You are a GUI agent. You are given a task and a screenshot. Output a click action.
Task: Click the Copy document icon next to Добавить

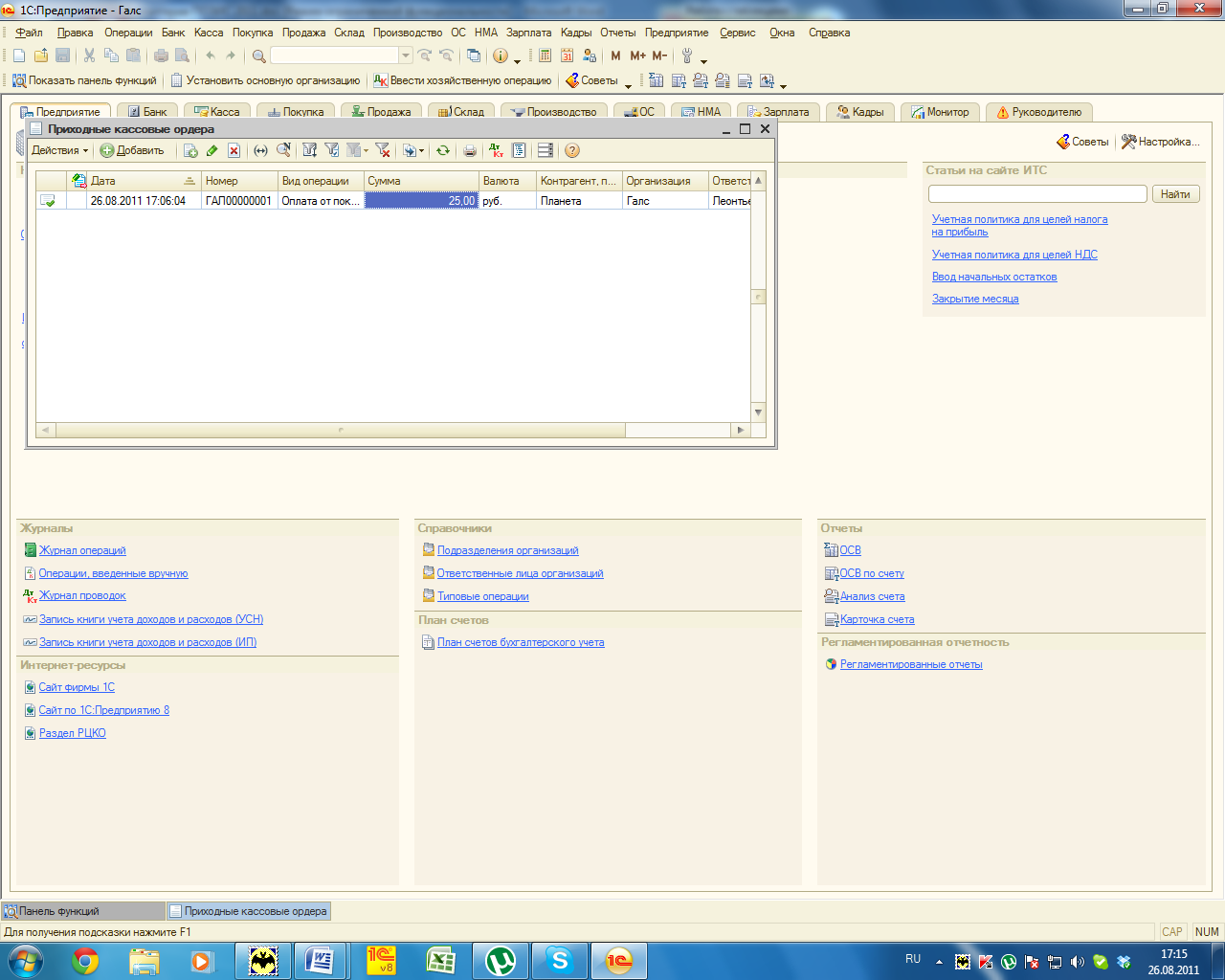click(190, 150)
